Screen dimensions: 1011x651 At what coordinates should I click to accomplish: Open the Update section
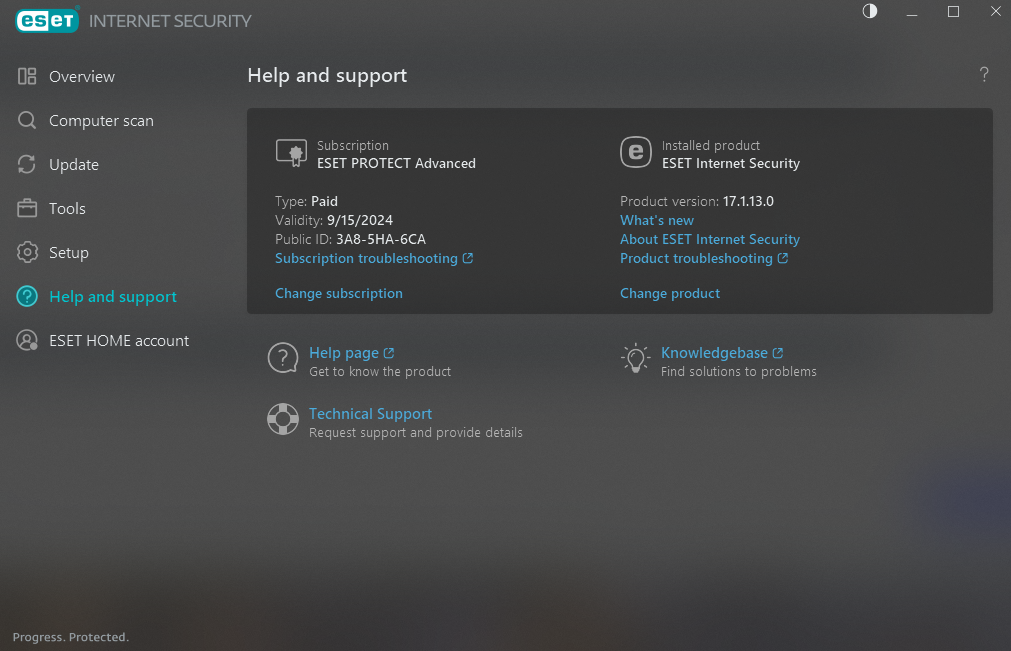73,165
